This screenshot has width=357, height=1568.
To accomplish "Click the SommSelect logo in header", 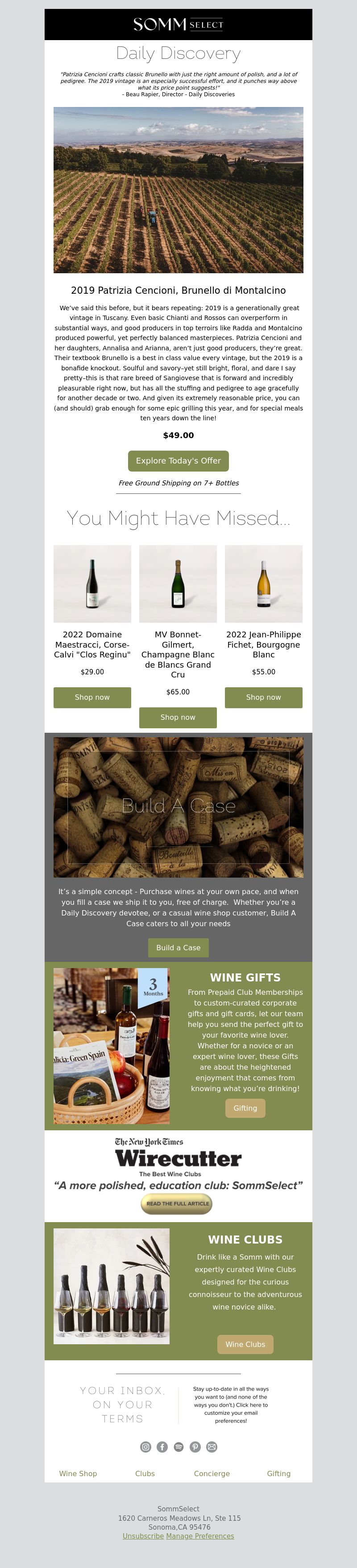I will click(178, 25).
